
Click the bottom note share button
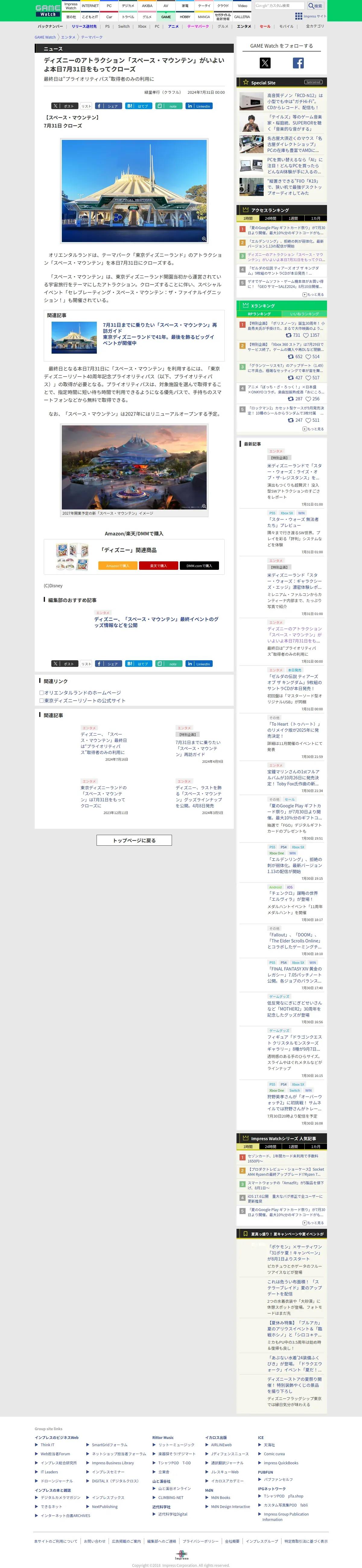[x=169, y=664]
